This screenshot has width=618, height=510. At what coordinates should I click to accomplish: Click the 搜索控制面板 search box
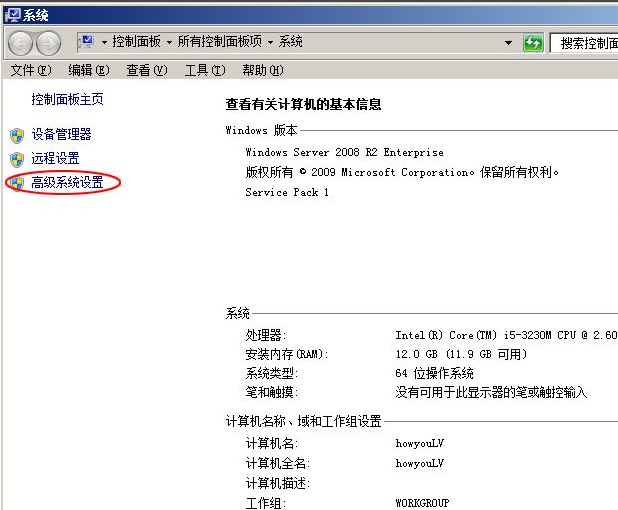point(585,43)
